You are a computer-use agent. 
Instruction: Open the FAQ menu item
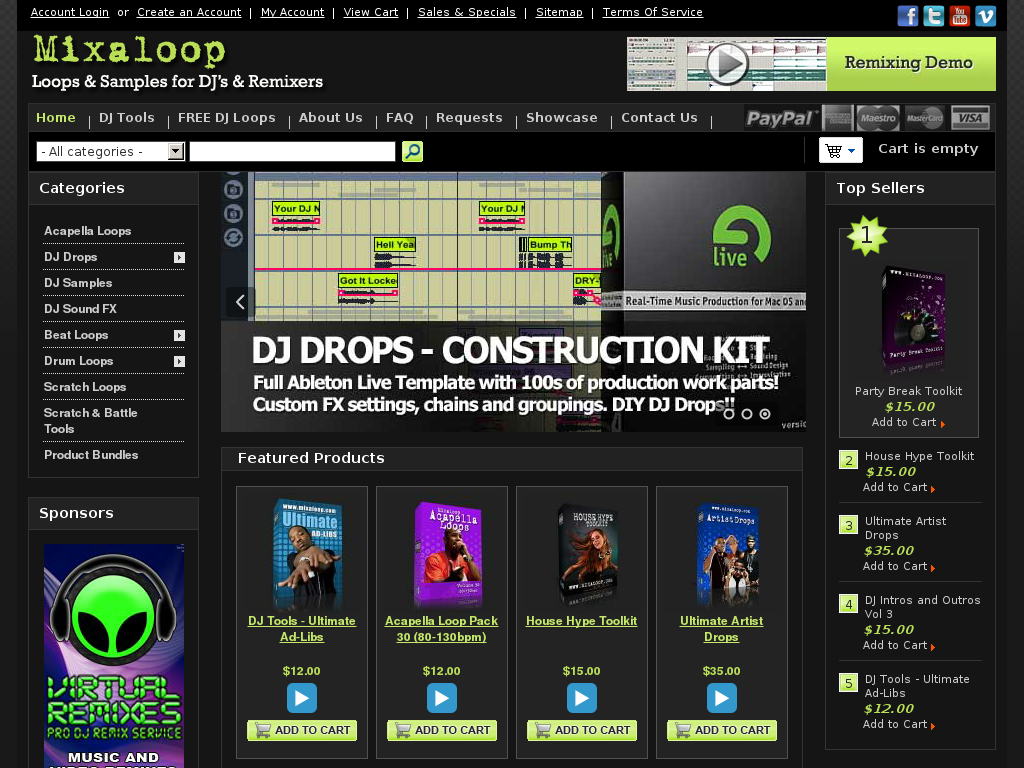pyautogui.click(x=400, y=118)
